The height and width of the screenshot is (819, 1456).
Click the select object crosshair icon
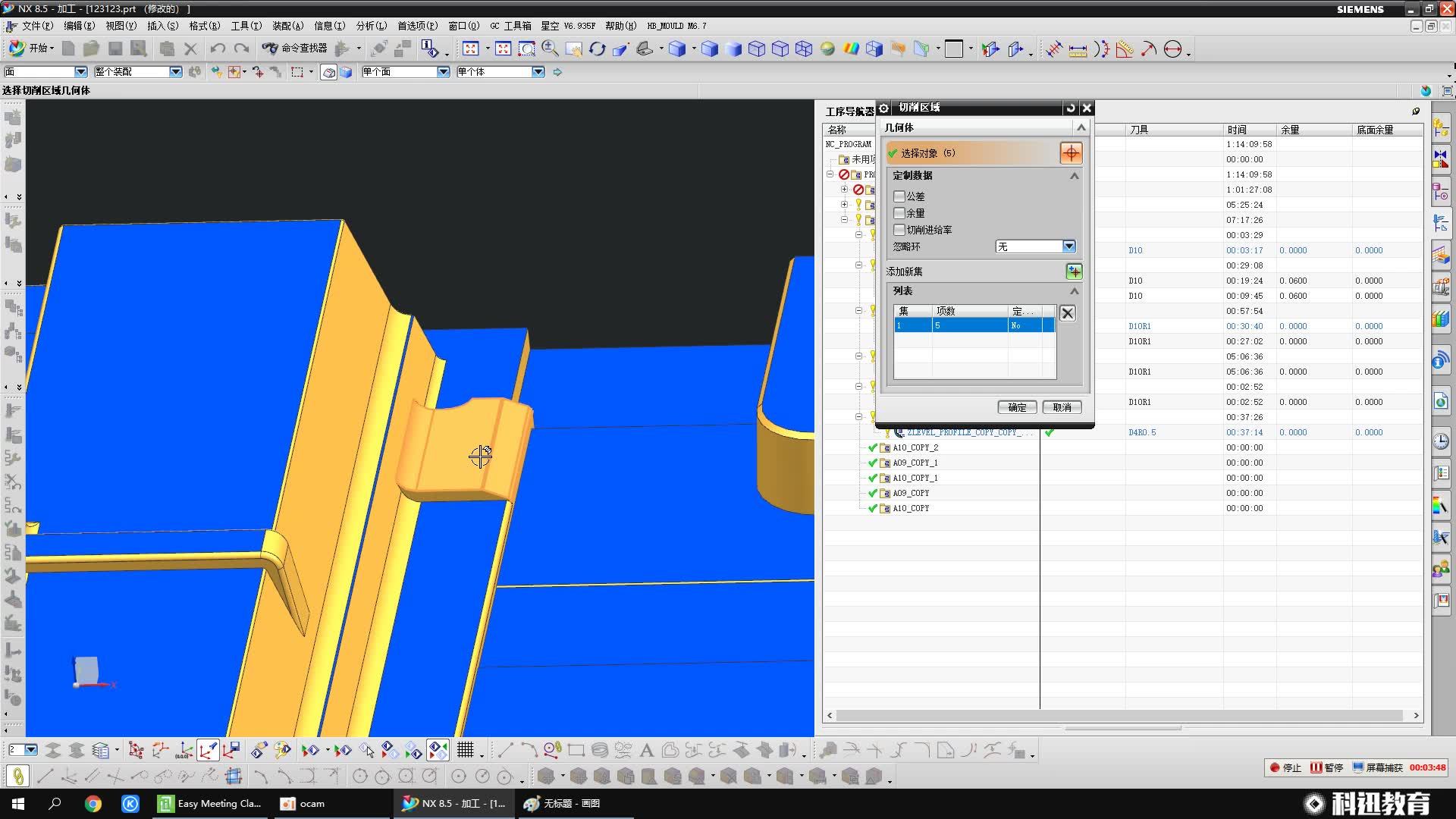(x=1071, y=153)
